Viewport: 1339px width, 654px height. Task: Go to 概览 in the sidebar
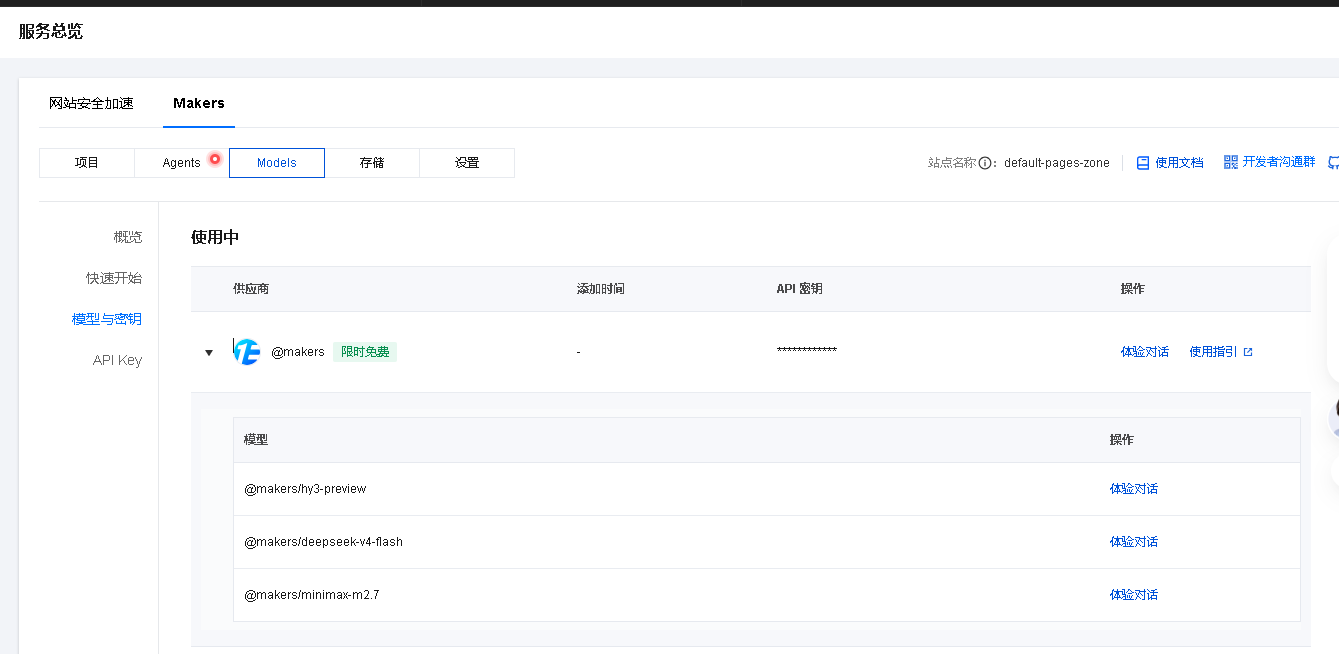click(128, 237)
